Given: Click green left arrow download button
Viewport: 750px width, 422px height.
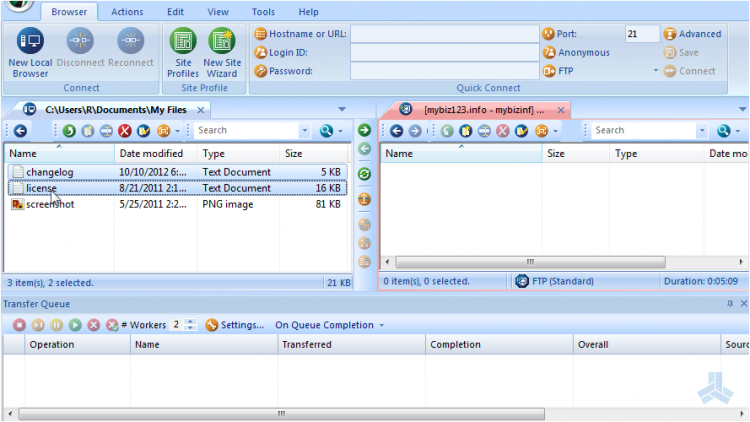Looking at the screenshot, I should point(364,149).
